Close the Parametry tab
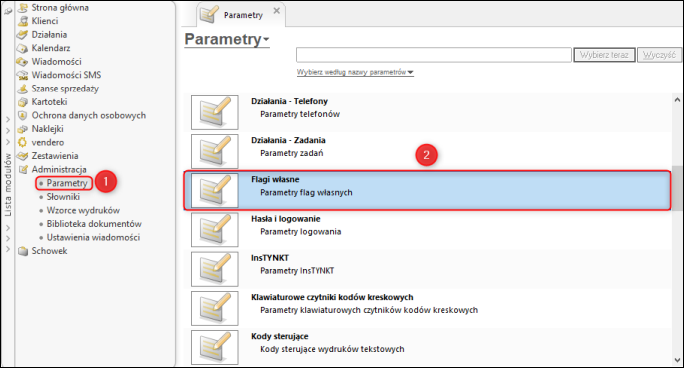The image size is (684, 368). pos(277,11)
